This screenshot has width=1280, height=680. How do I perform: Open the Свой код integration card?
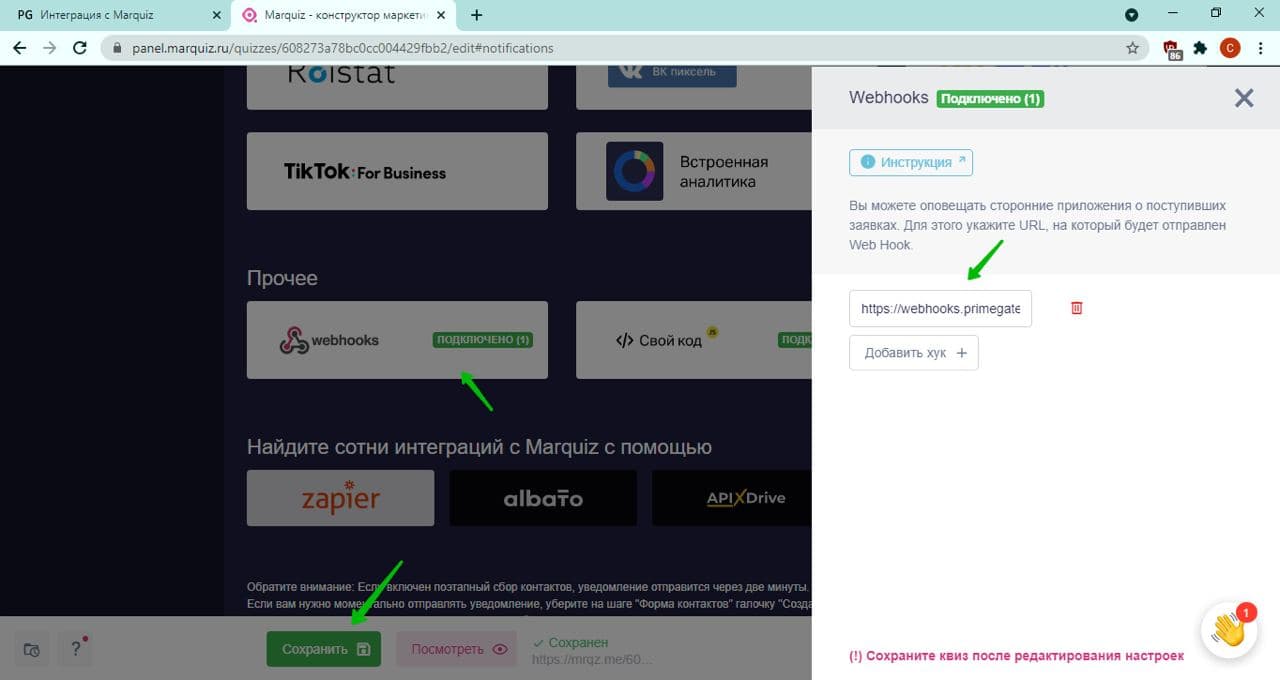pos(694,340)
